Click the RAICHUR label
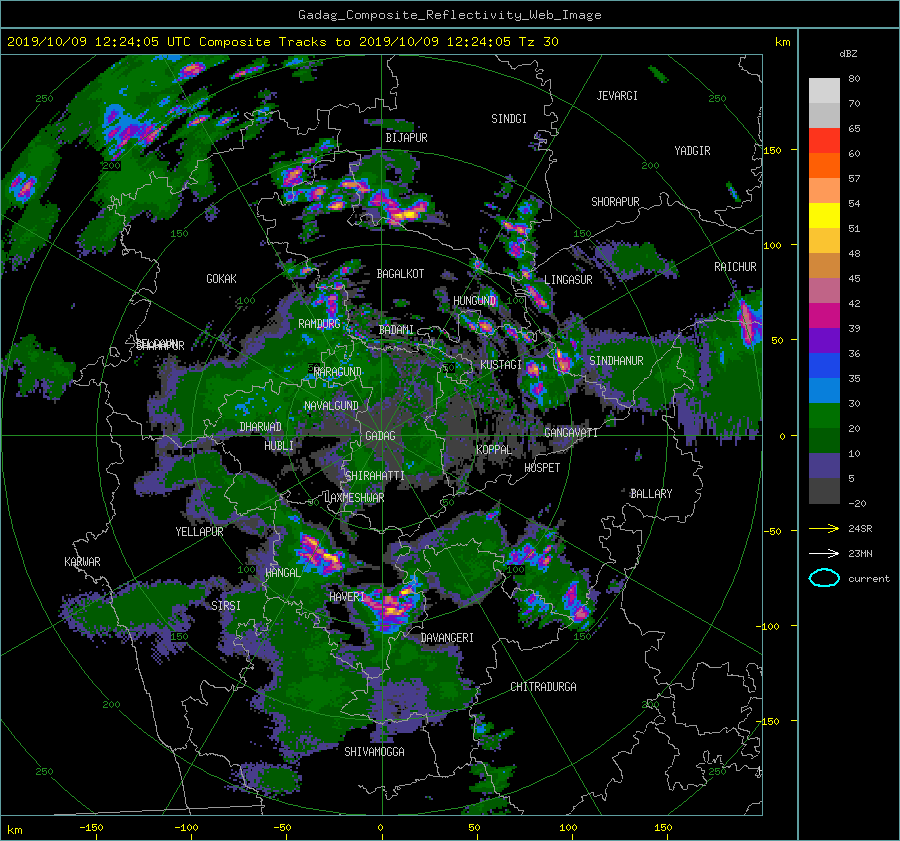The height and width of the screenshot is (841, 900). tap(735, 267)
